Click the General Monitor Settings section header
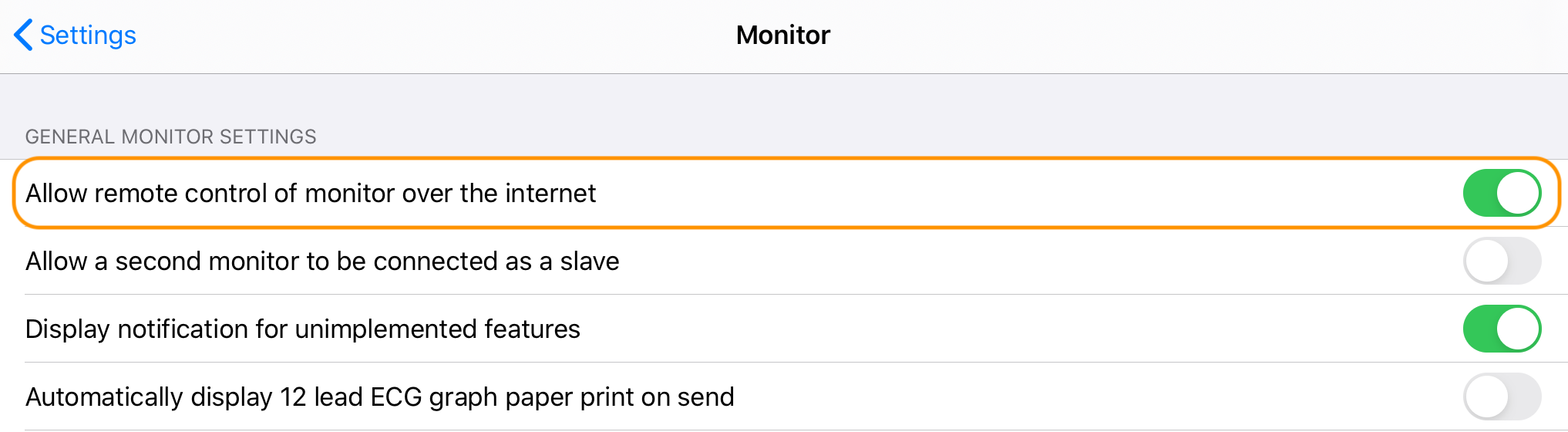The image size is (1568, 432). coord(170,137)
